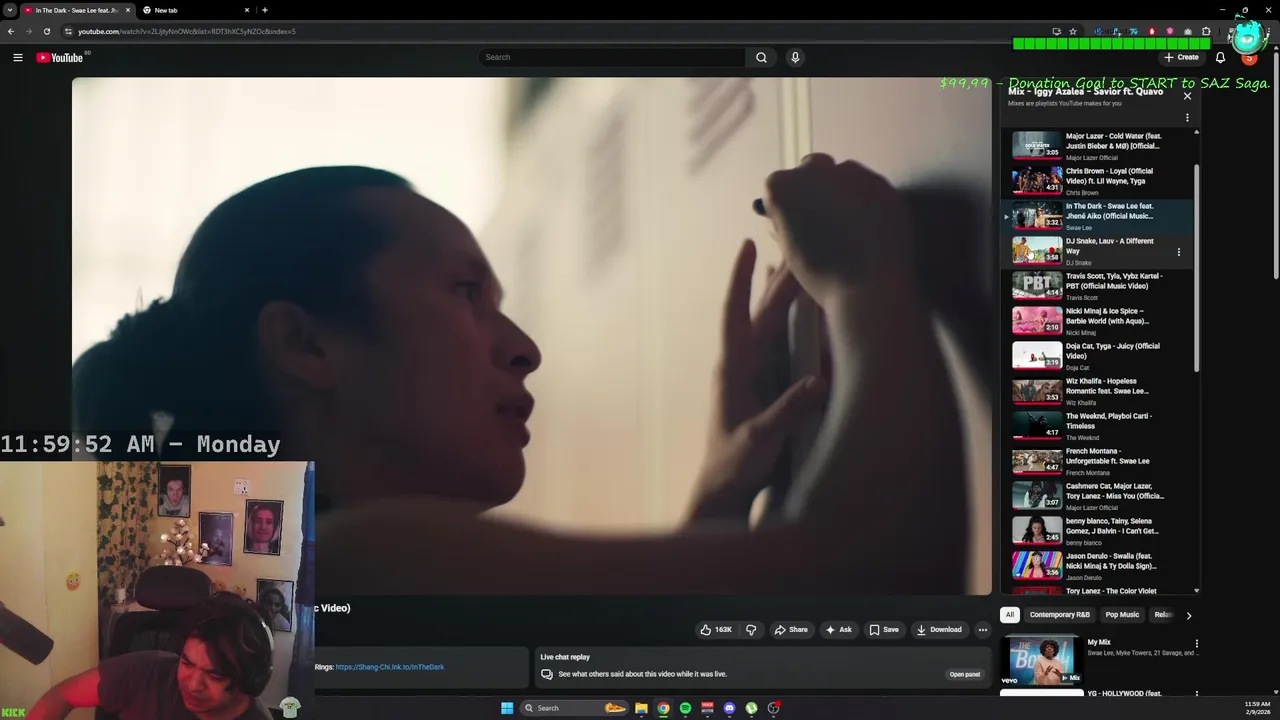This screenshot has width=1280, height=720.
Task: Open a new browser tab with plus
Action: pos(264,10)
